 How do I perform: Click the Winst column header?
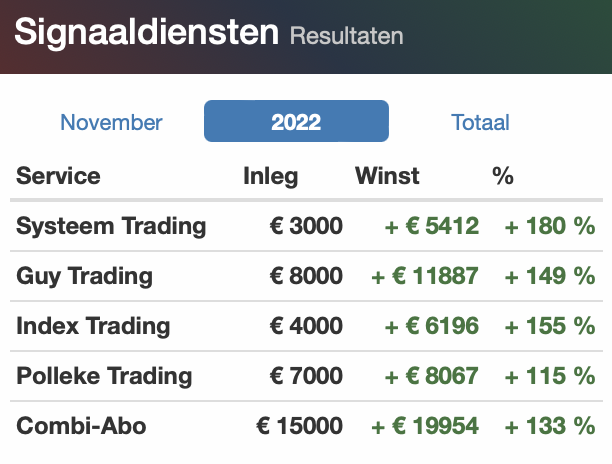(387, 176)
